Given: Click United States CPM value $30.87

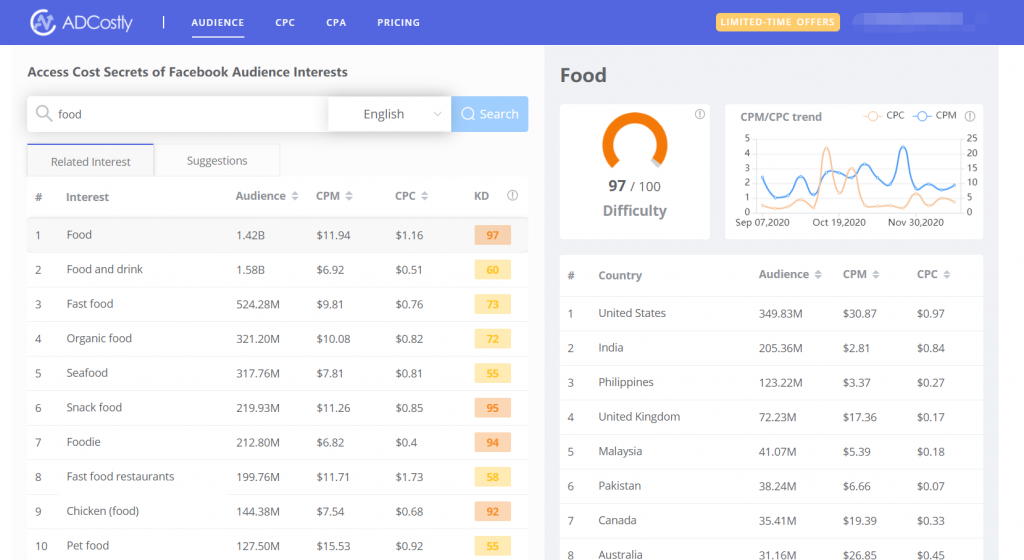Looking at the screenshot, I should 859,313.
